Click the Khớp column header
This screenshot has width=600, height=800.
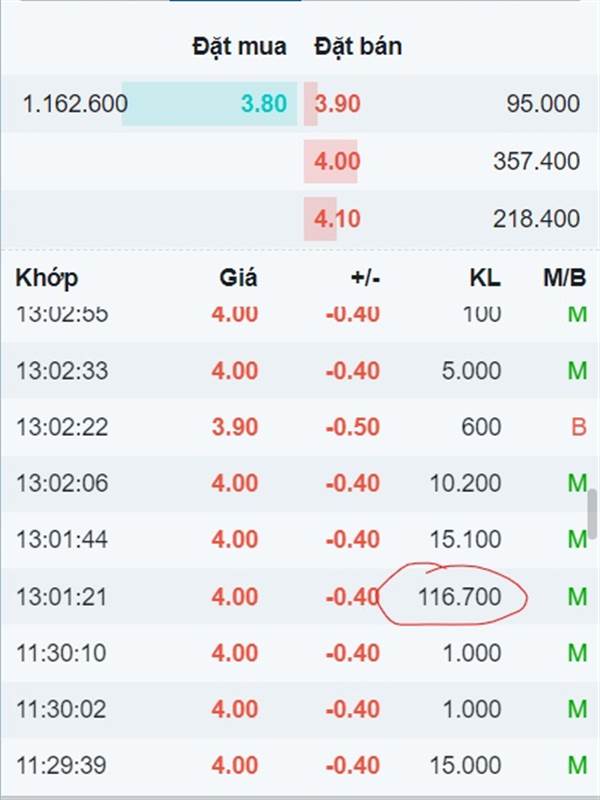click(x=46, y=278)
